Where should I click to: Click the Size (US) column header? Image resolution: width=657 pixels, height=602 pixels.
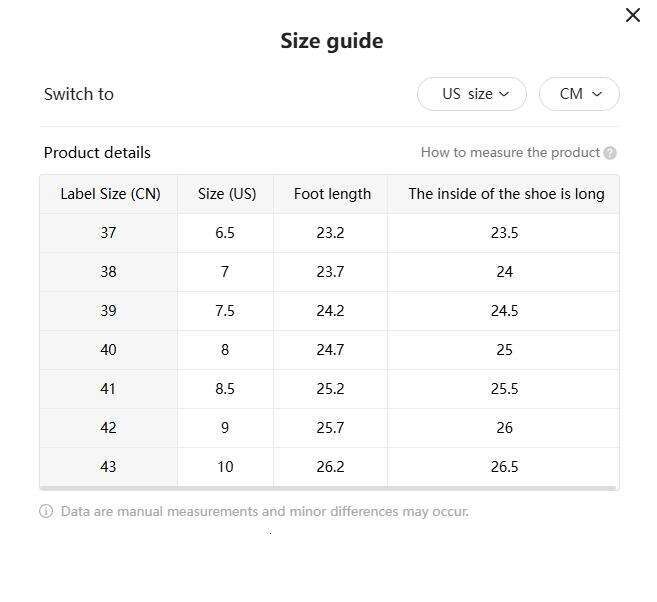226,194
